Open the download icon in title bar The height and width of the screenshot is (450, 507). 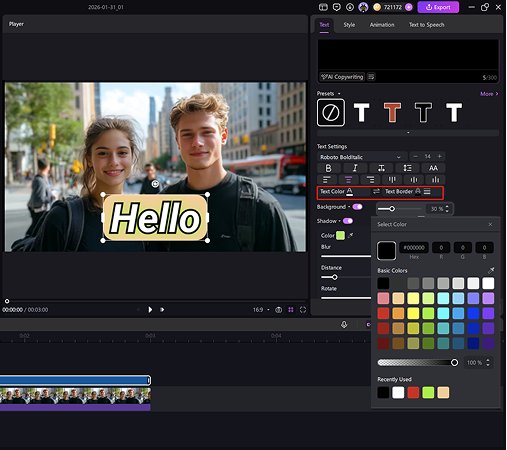click(x=350, y=7)
